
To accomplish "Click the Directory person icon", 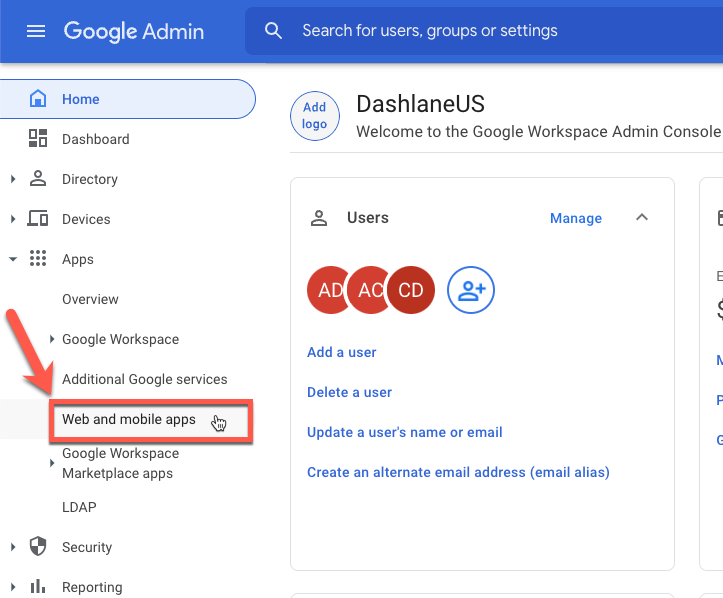I will (x=38, y=178).
